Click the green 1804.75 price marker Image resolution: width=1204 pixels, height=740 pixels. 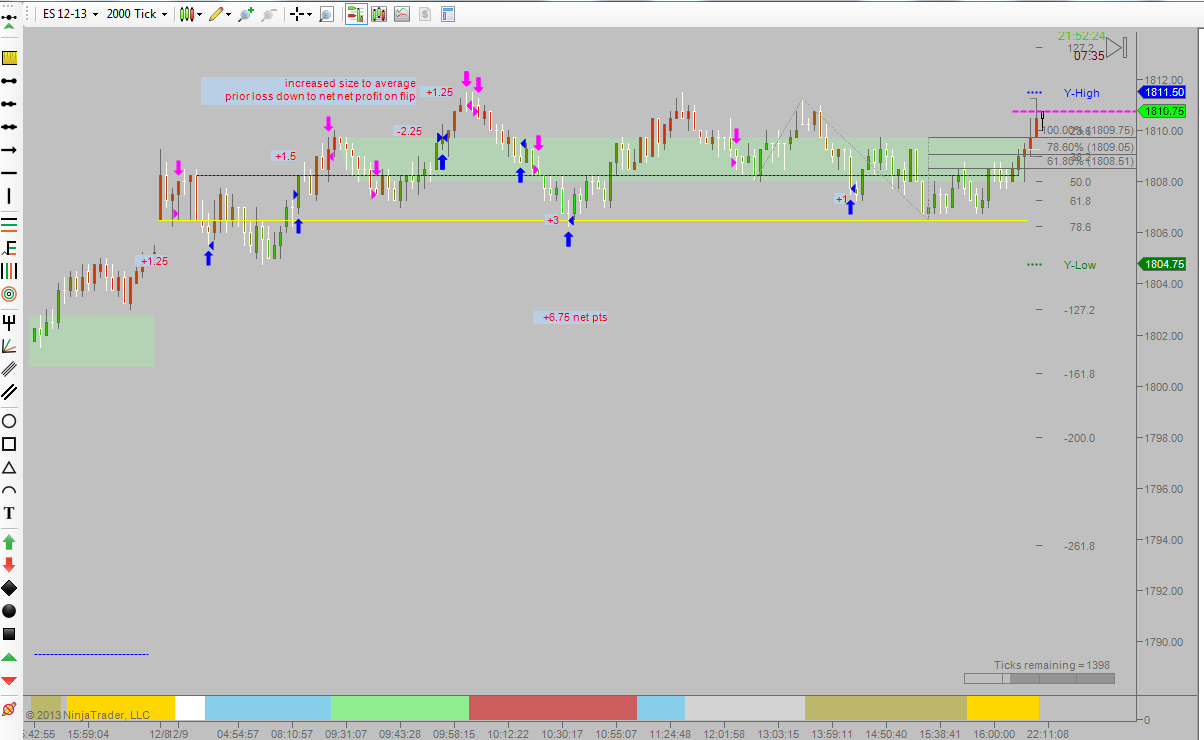1161,265
